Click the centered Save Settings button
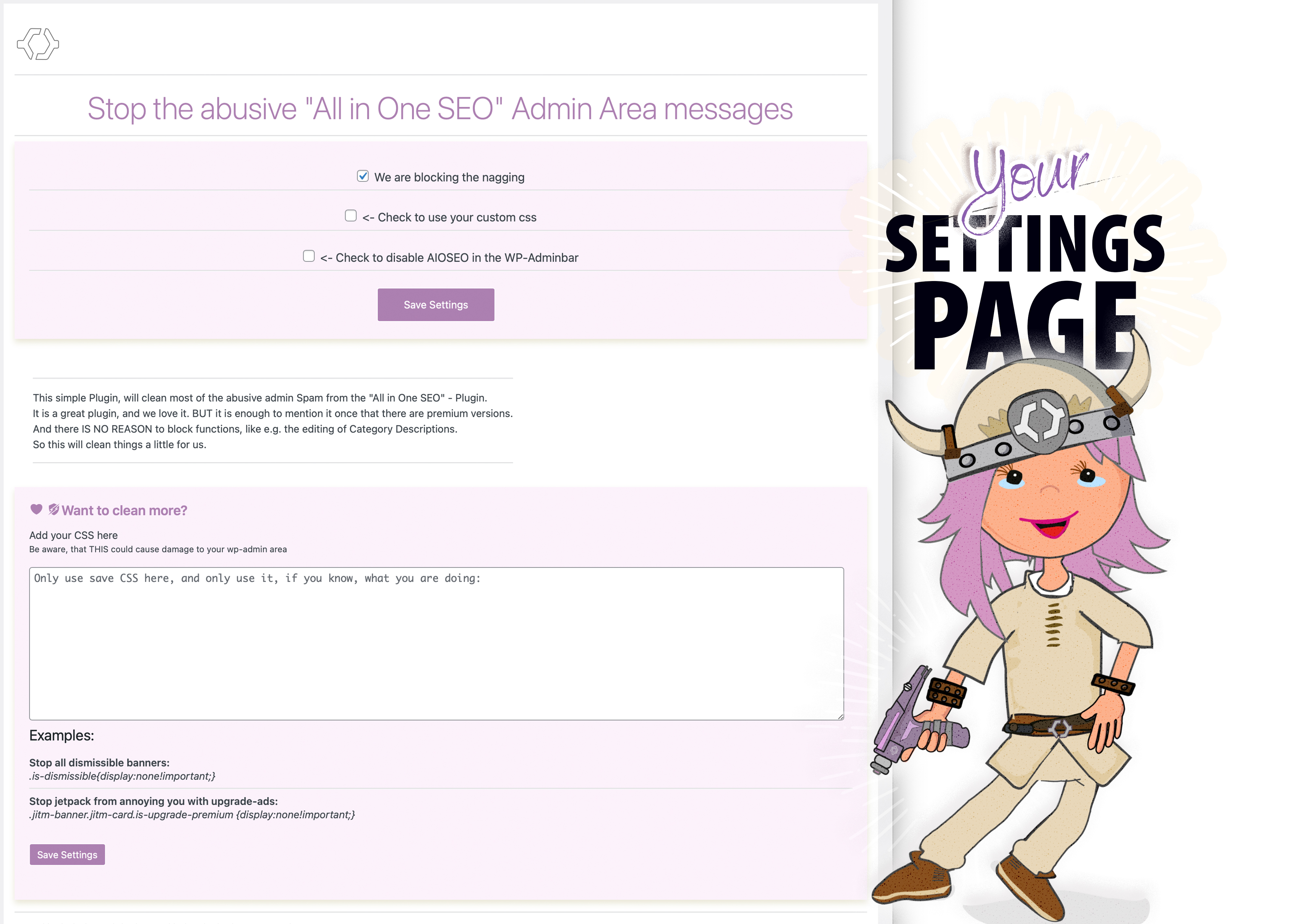 point(436,305)
